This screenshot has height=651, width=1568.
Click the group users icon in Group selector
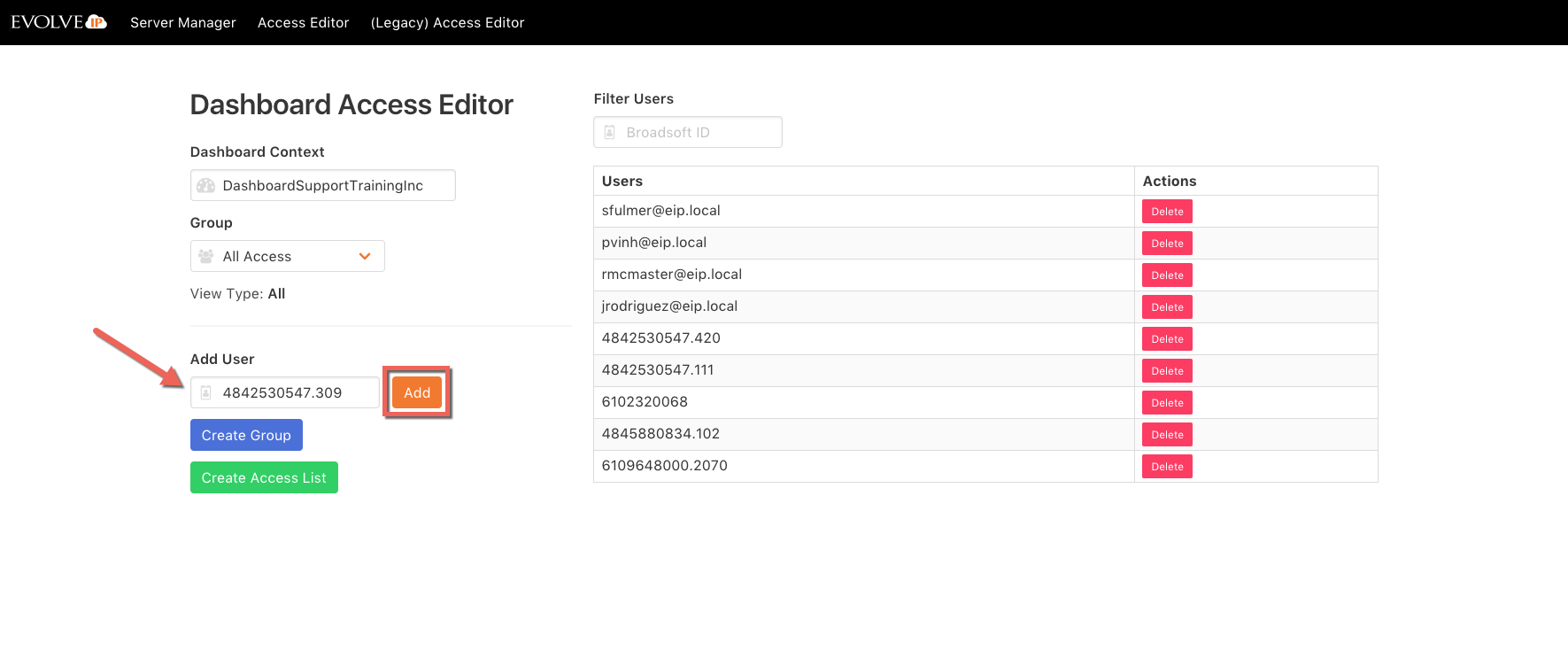(x=206, y=257)
